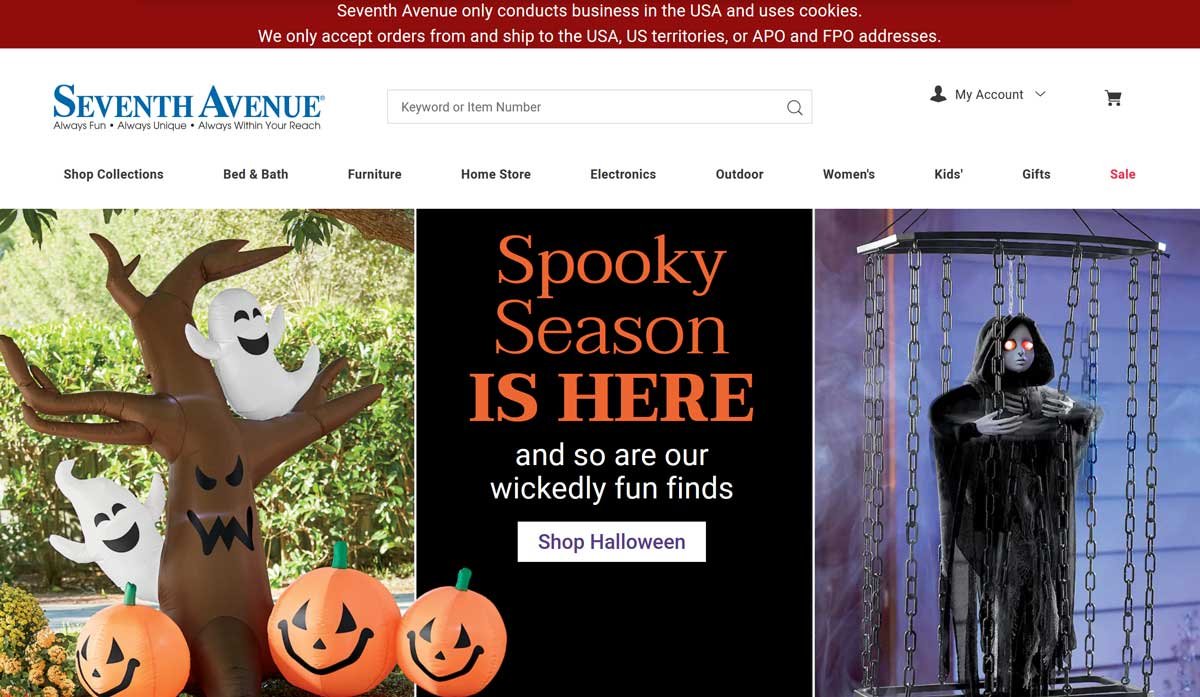The width and height of the screenshot is (1200, 697).
Task: Expand the My Account dropdown chevron
Action: [x=1040, y=94]
